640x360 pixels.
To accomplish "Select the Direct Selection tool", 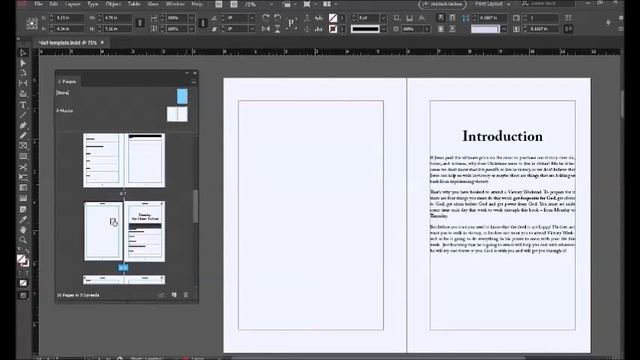I will (x=23, y=63).
